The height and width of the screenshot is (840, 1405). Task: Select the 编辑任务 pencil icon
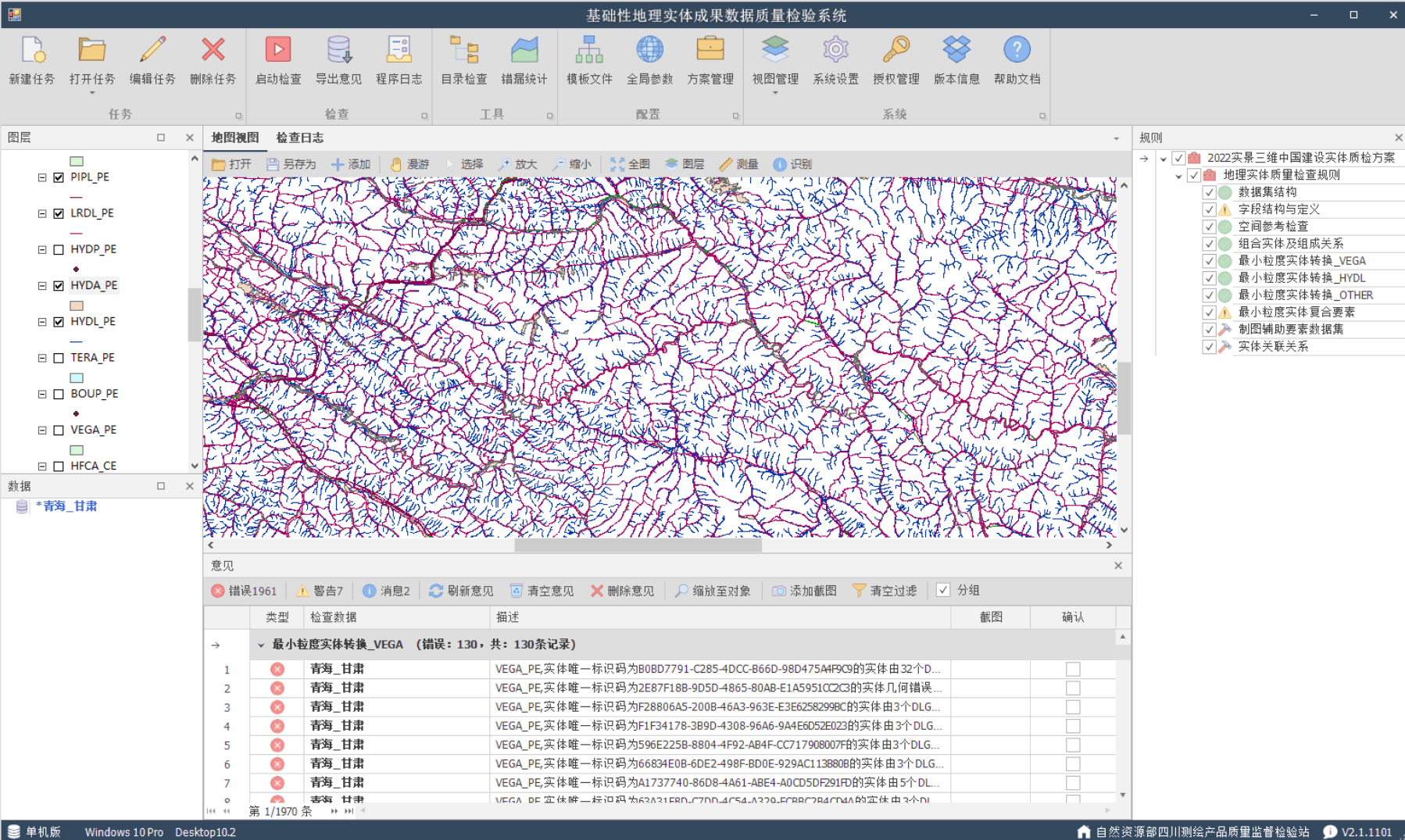152,50
